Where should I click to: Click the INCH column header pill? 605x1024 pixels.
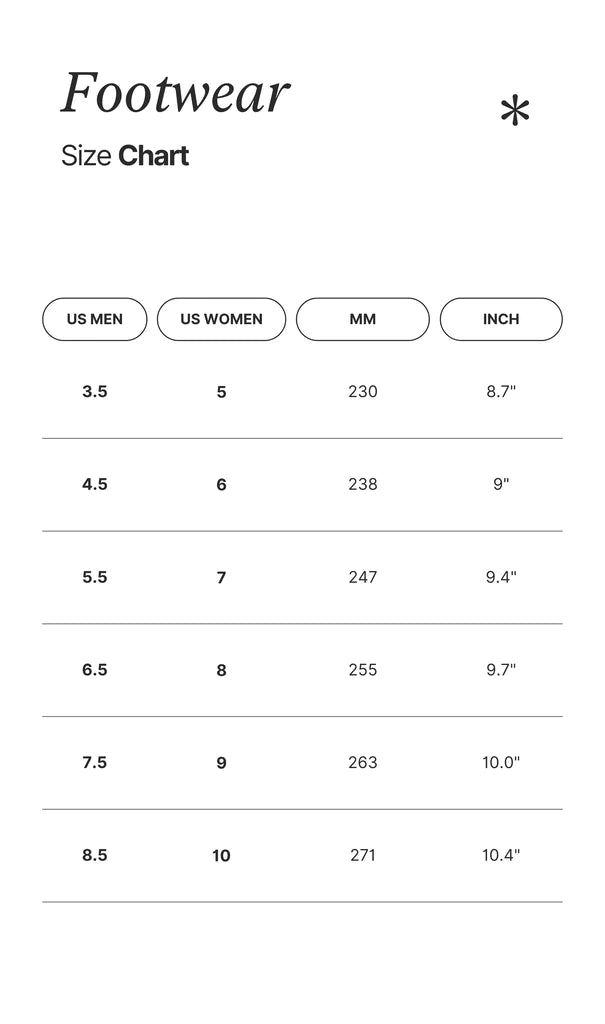pyautogui.click(x=501, y=319)
